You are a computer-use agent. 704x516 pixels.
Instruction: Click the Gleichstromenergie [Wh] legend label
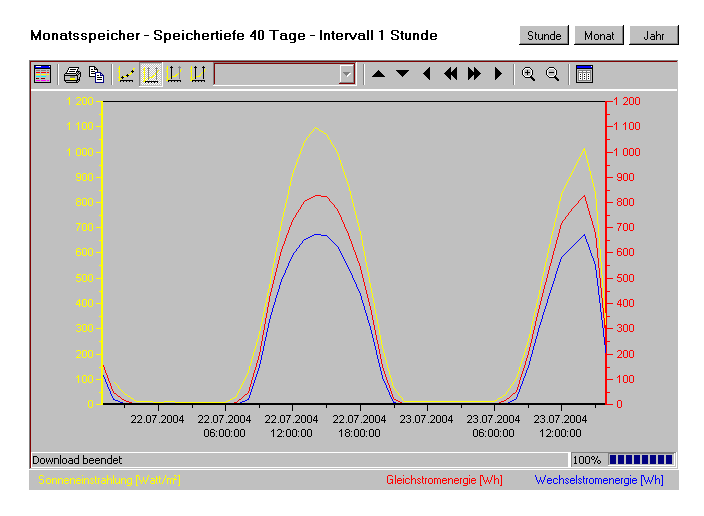(444, 480)
